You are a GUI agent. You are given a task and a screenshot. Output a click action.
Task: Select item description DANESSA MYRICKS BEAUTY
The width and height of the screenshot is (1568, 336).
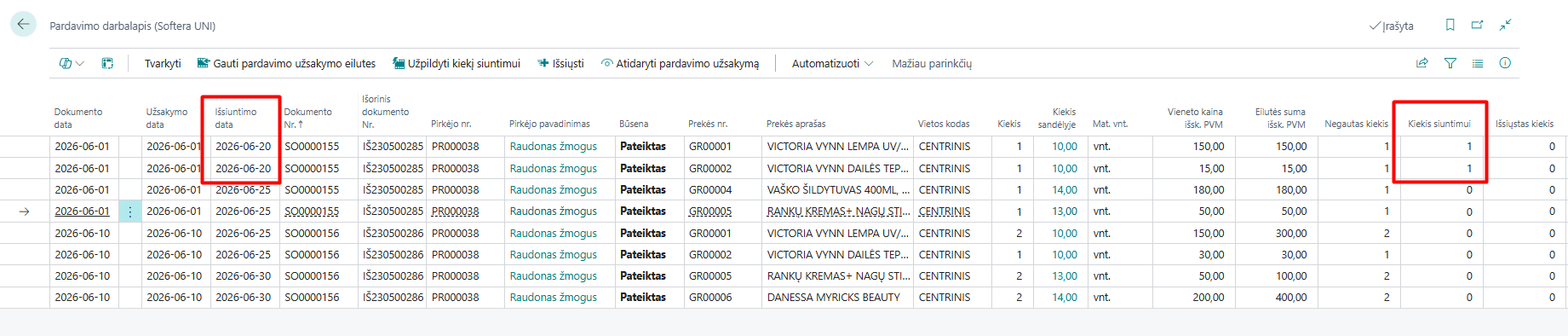[x=833, y=297]
